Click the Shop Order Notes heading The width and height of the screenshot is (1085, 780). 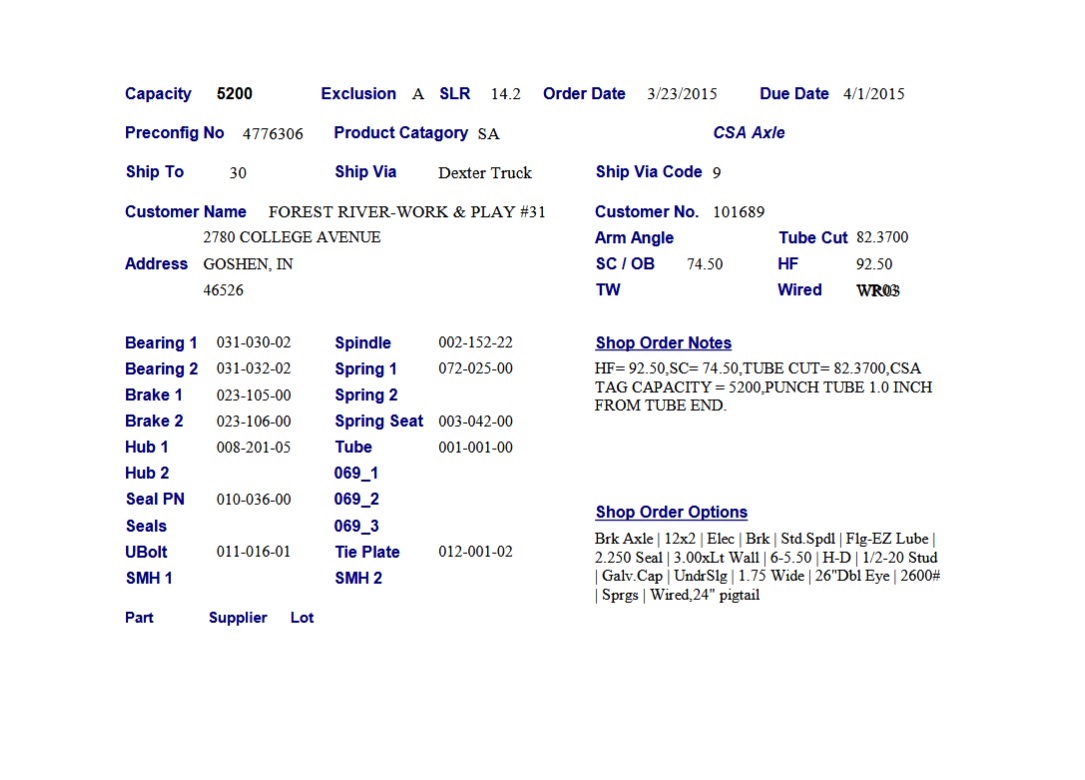click(x=663, y=343)
